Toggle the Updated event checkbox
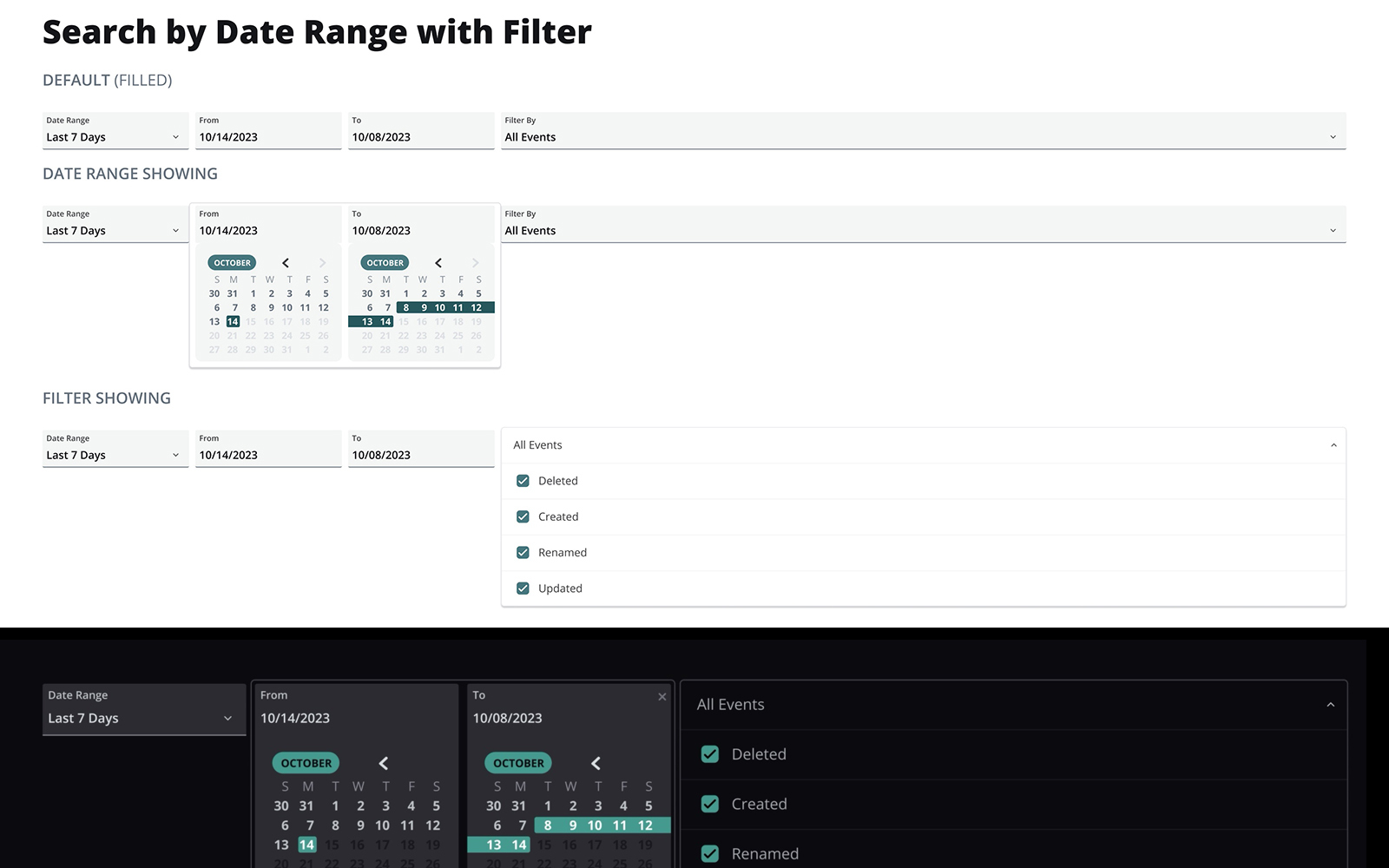 (x=522, y=588)
